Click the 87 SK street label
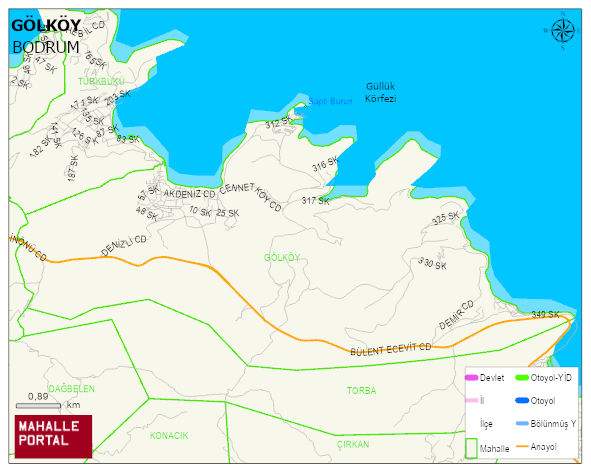 tap(107, 131)
